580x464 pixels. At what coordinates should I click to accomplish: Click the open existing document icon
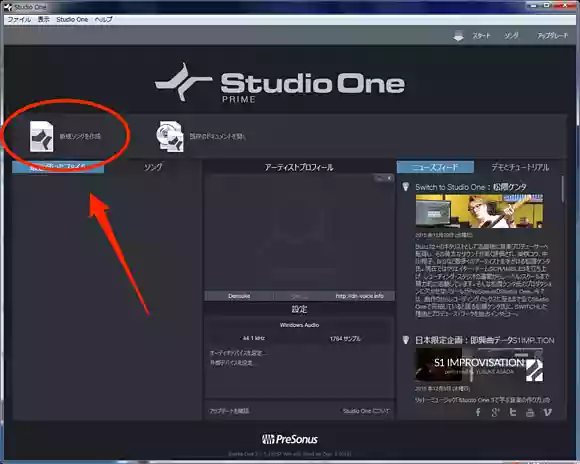pos(170,136)
